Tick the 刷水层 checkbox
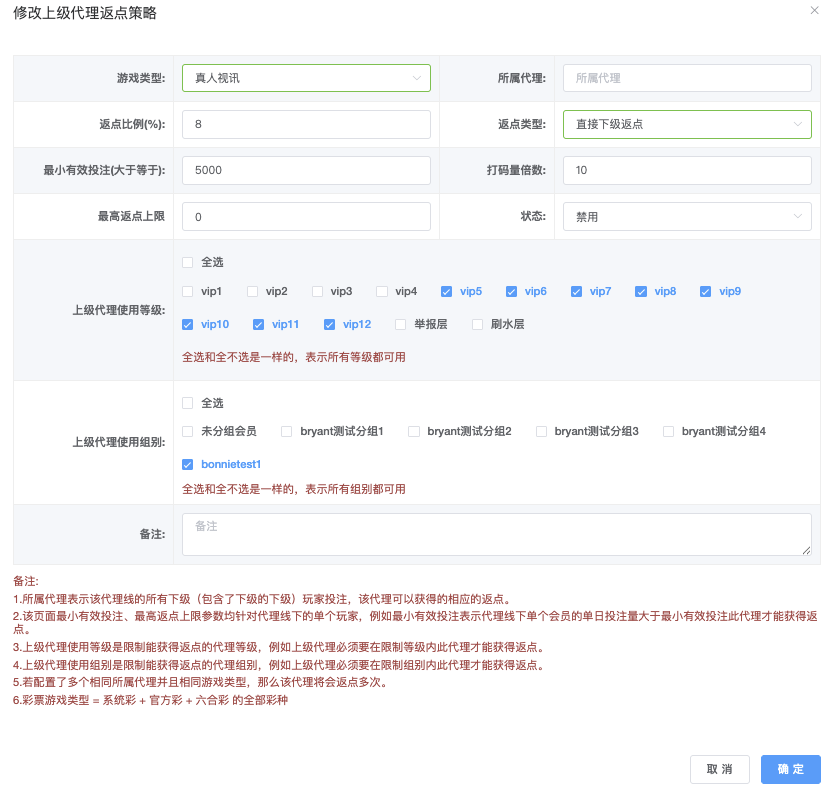The height and width of the screenshot is (788, 829). click(478, 325)
